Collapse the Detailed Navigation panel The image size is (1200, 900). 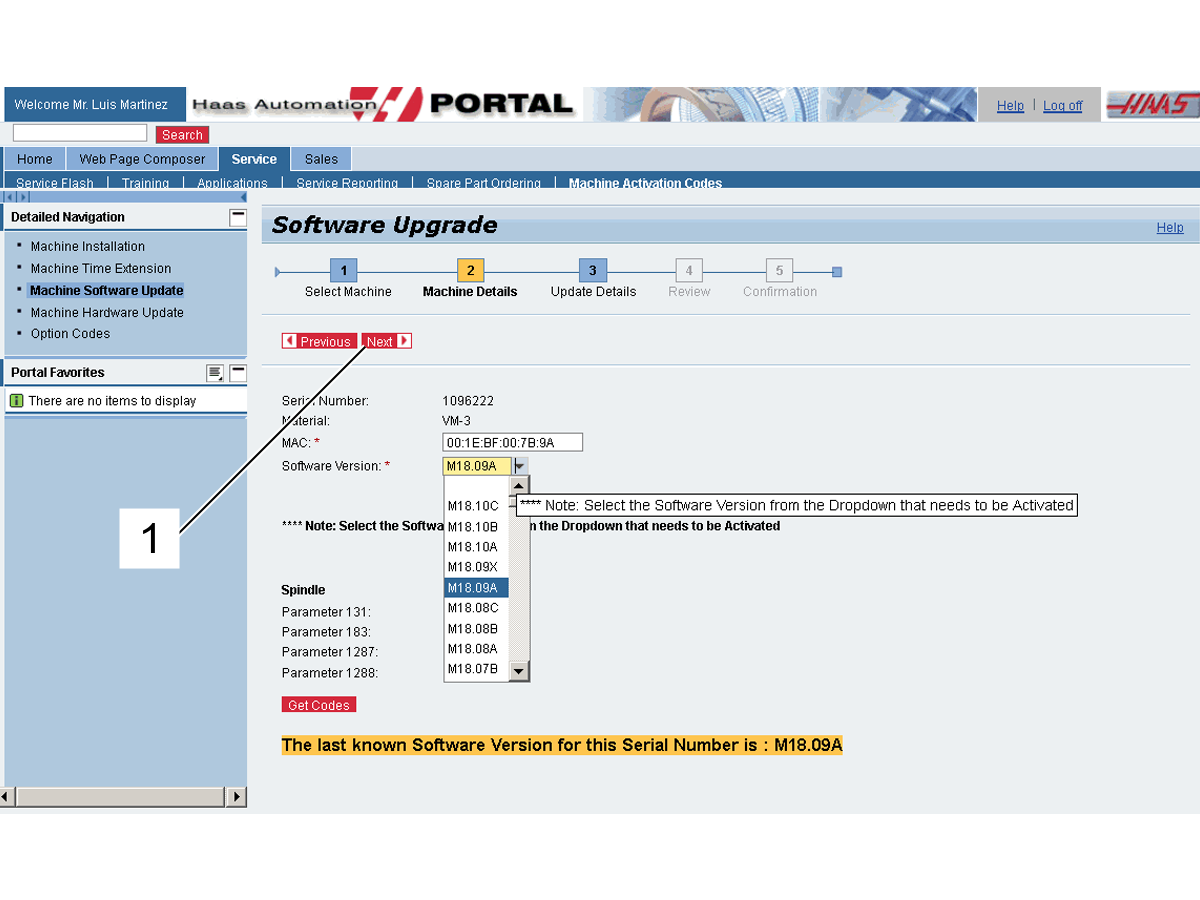[x=237, y=217]
